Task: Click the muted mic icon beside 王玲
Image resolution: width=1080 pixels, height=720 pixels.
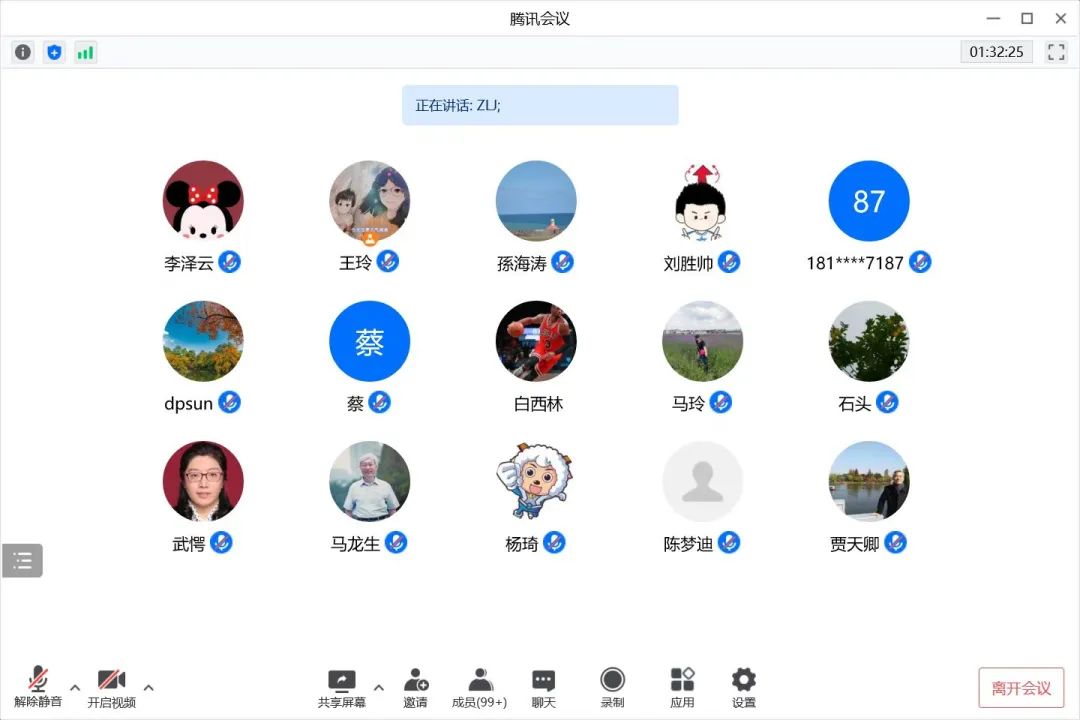Action: click(x=388, y=262)
